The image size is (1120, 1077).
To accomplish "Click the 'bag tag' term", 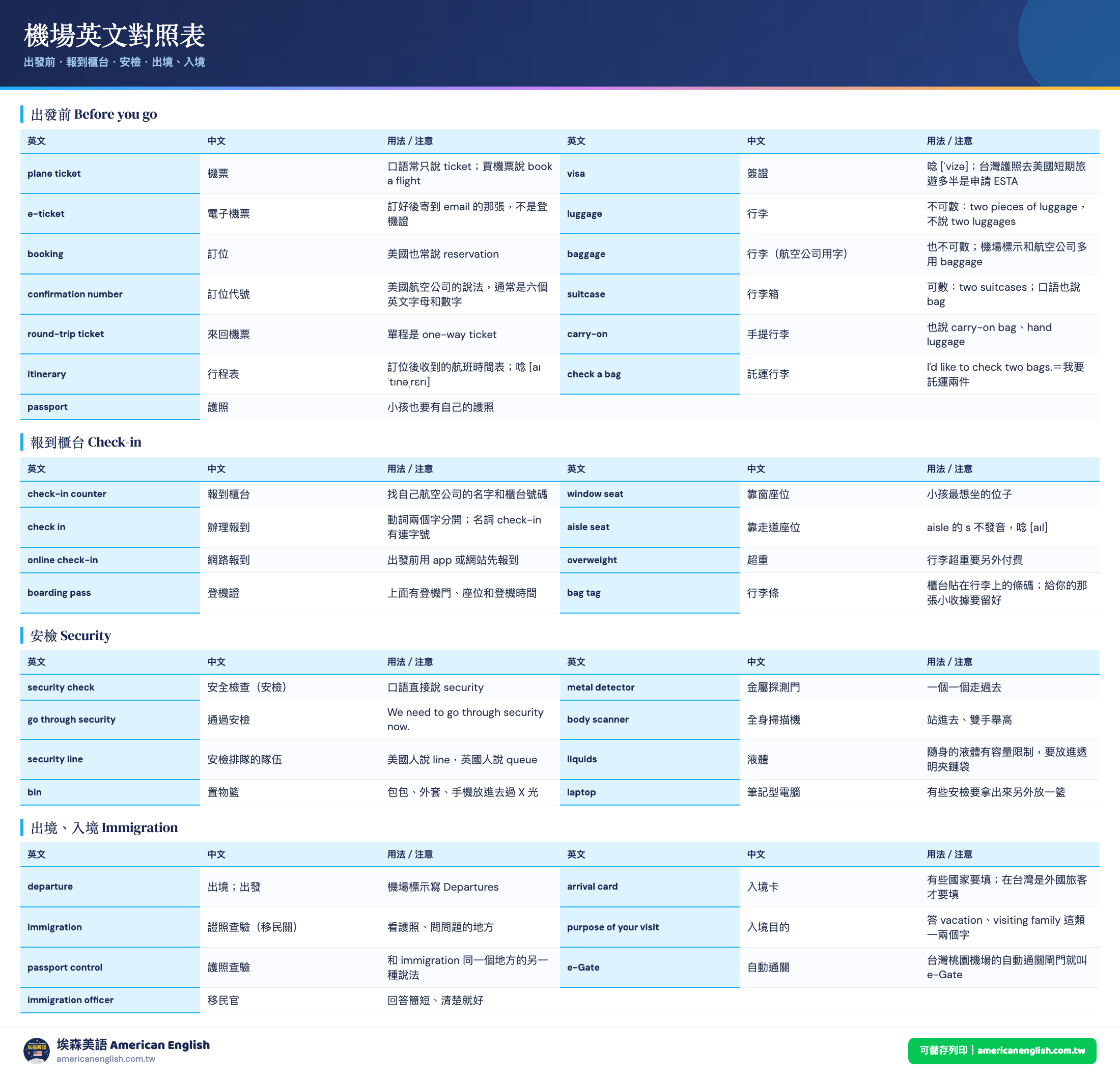I will pos(583,593).
